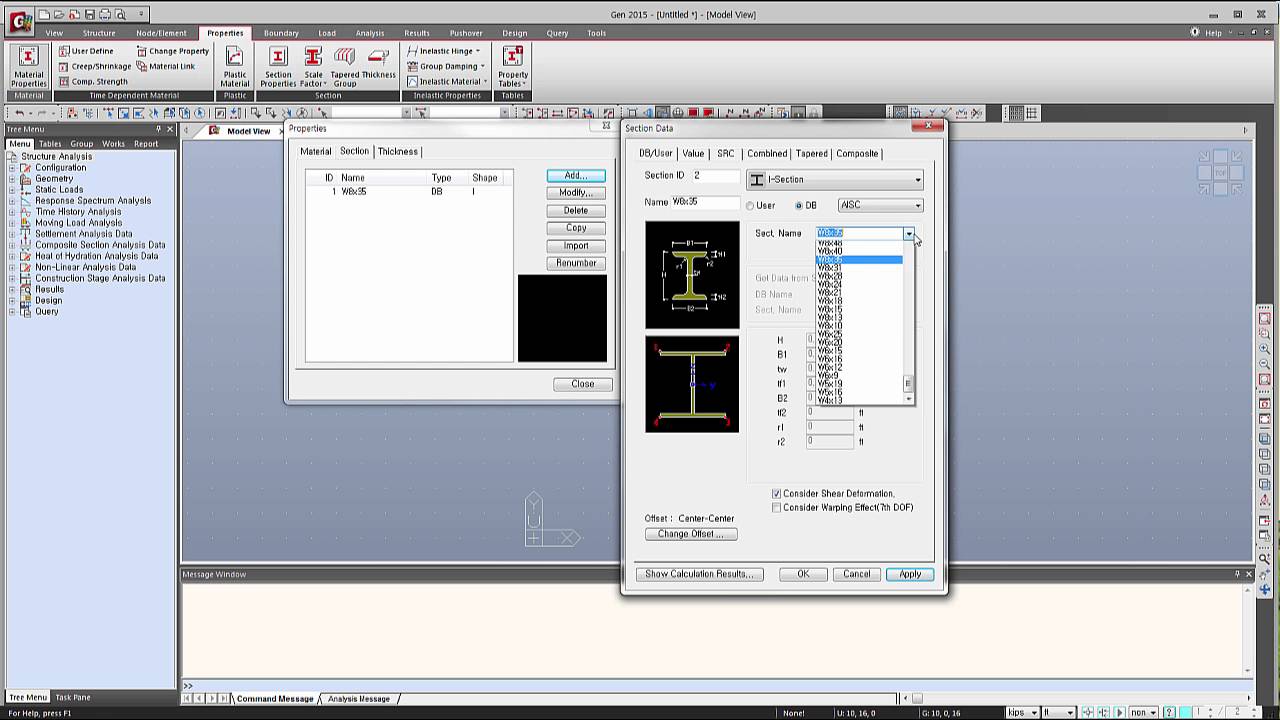
Task: Open Creep/Shrinkage settings
Action: tap(94, 66)
